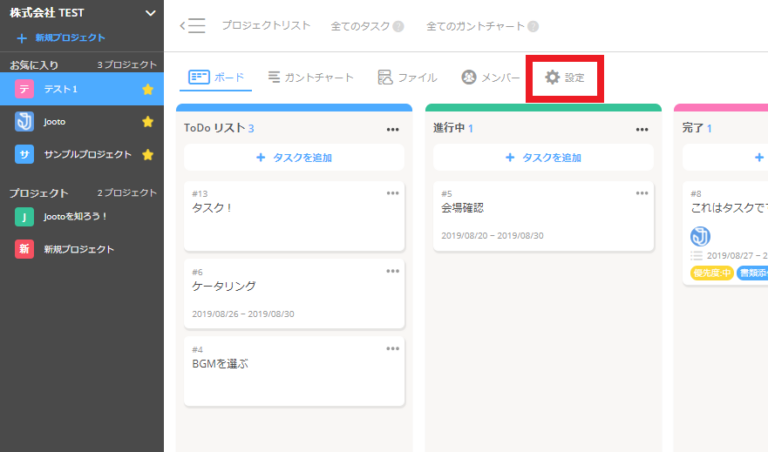This screenshot has height=452, width=768.
Task: Add task in ToDo リスト column
Action: pyautogui.click(x=294, y=157)
